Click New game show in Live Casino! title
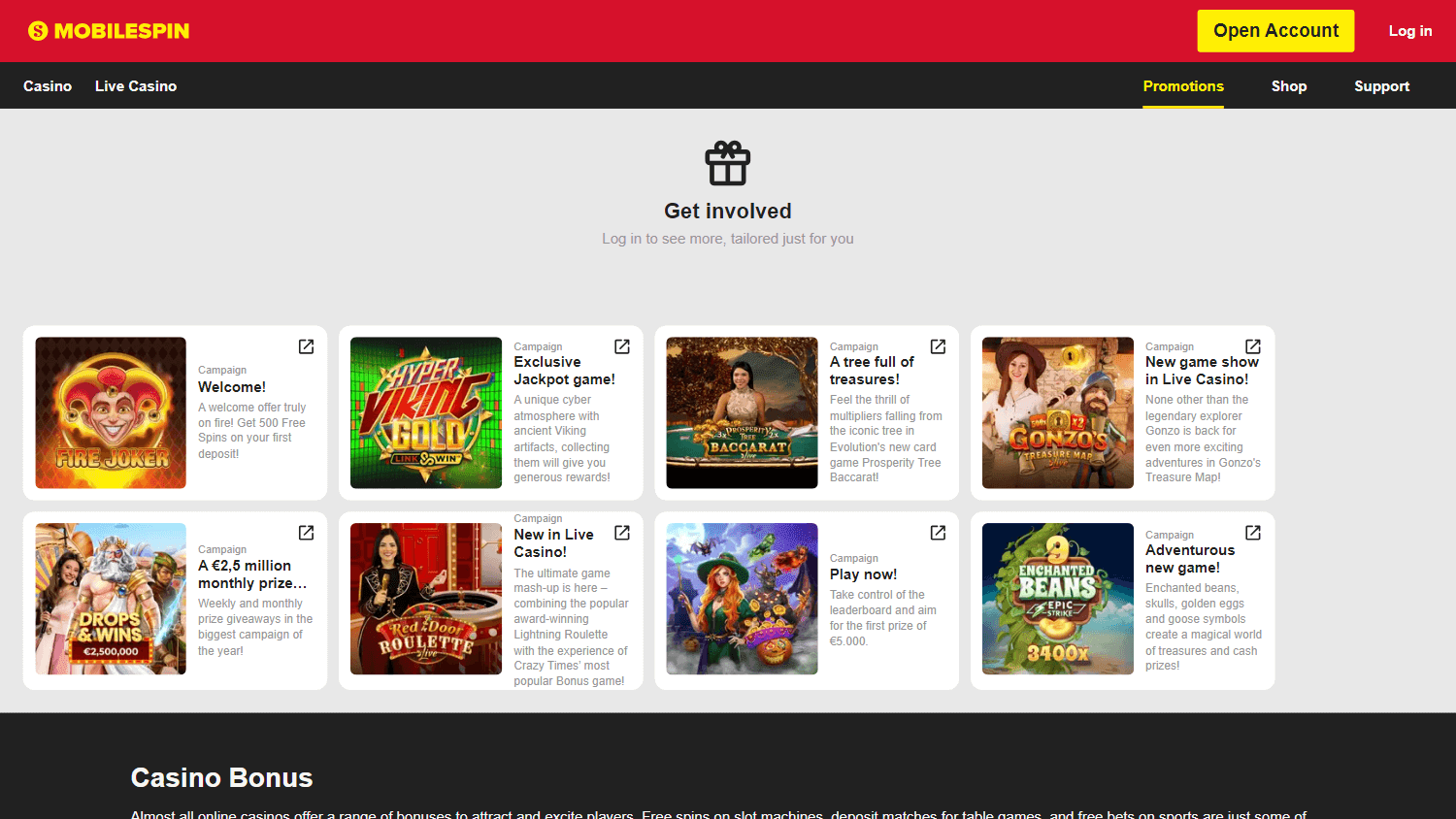Image resolution: width=1456 pixels, height=819 pixels. point(1202,371)
